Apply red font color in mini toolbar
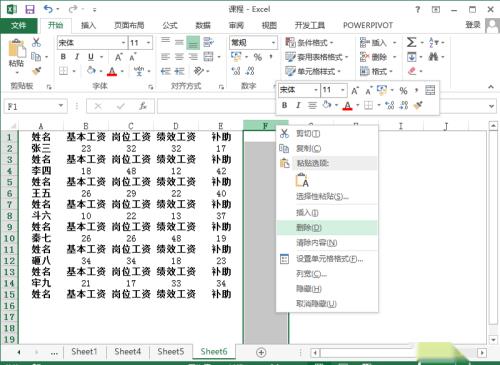Screen dimensions: 500x365 347,106
